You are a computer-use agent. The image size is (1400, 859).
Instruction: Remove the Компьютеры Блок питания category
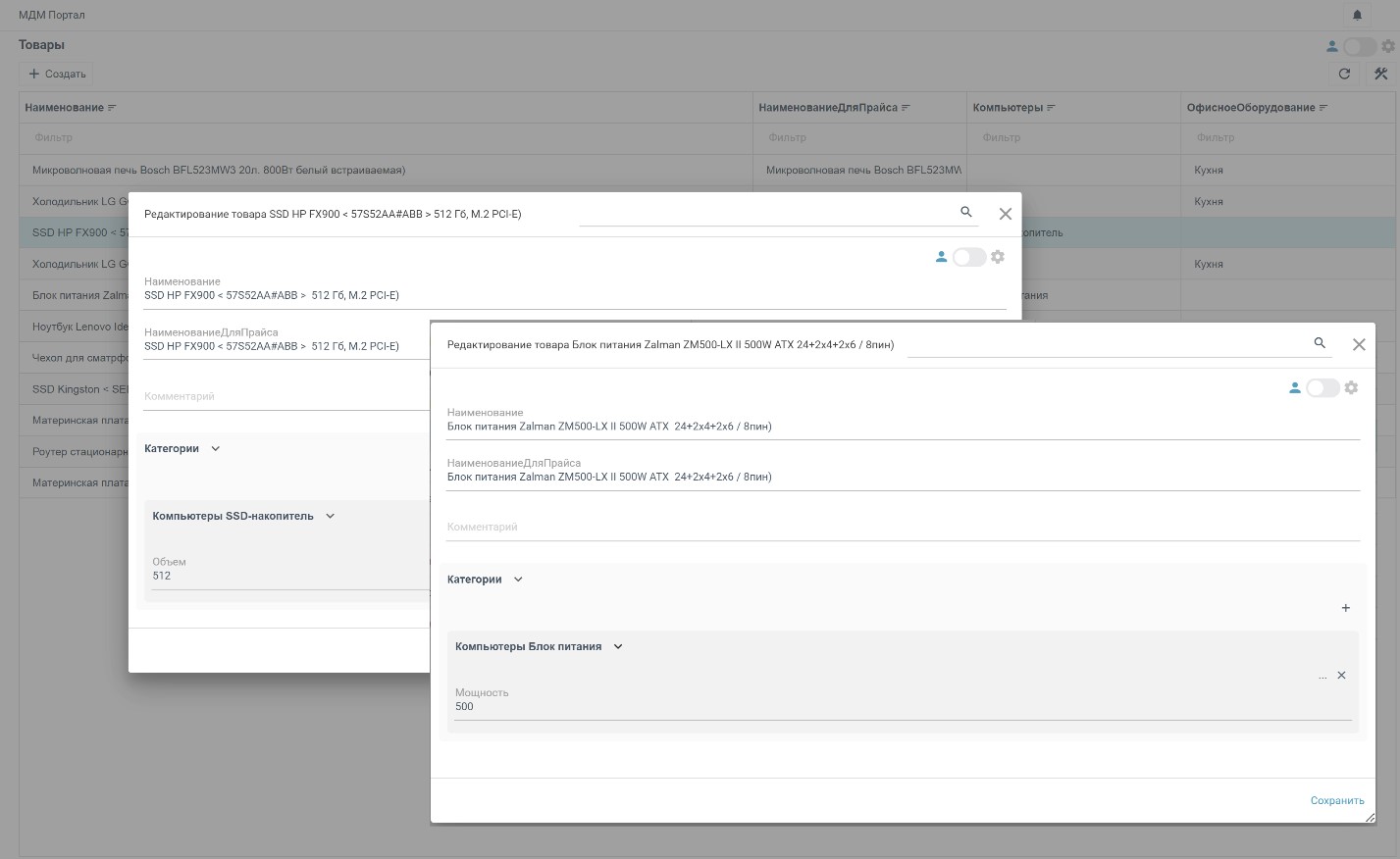tap(1341, 675)
